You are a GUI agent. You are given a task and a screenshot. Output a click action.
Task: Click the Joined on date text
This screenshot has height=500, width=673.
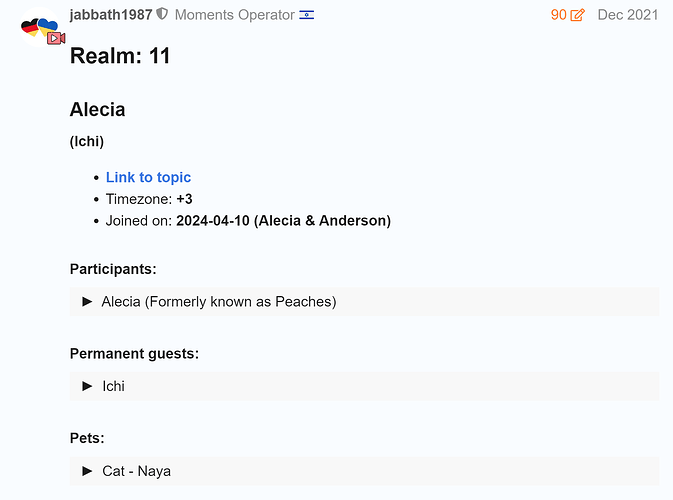coord(283,220)
